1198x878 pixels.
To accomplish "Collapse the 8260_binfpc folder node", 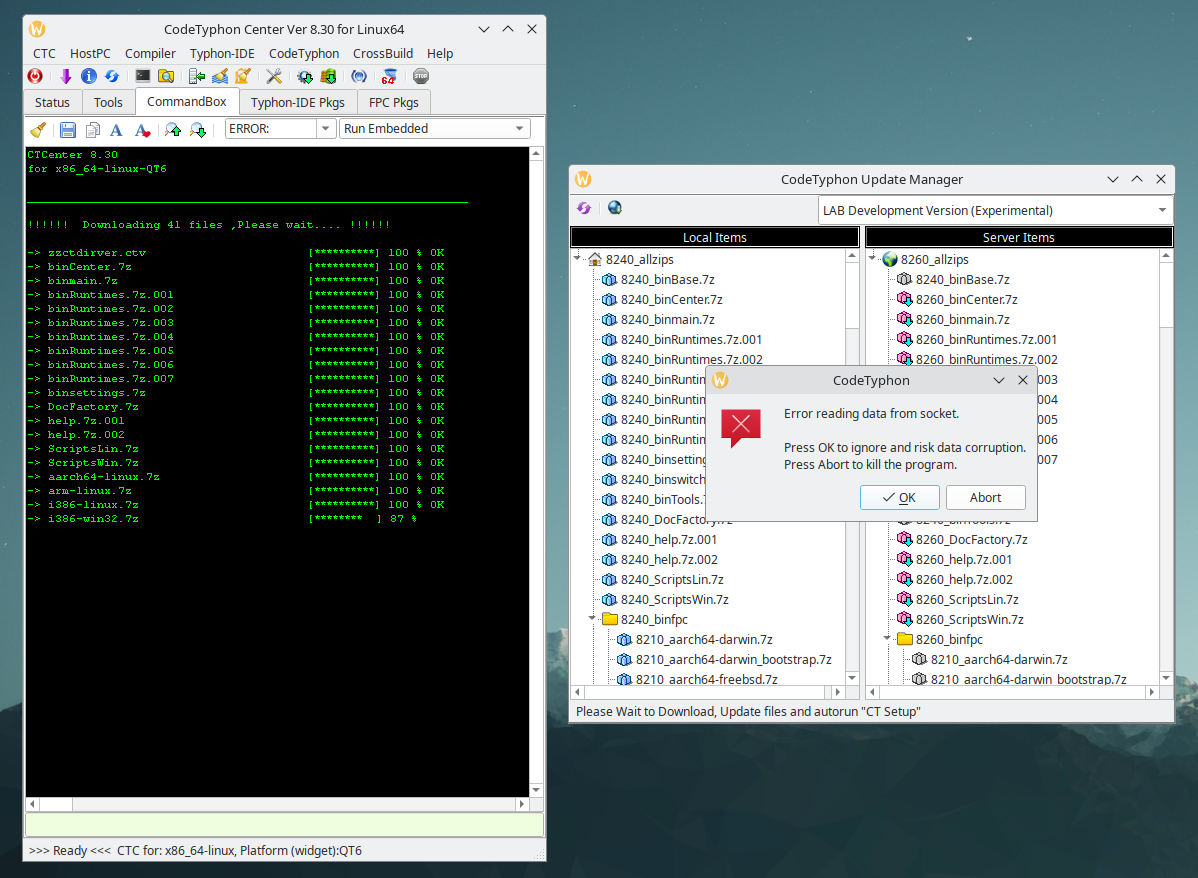I will 887,638.
